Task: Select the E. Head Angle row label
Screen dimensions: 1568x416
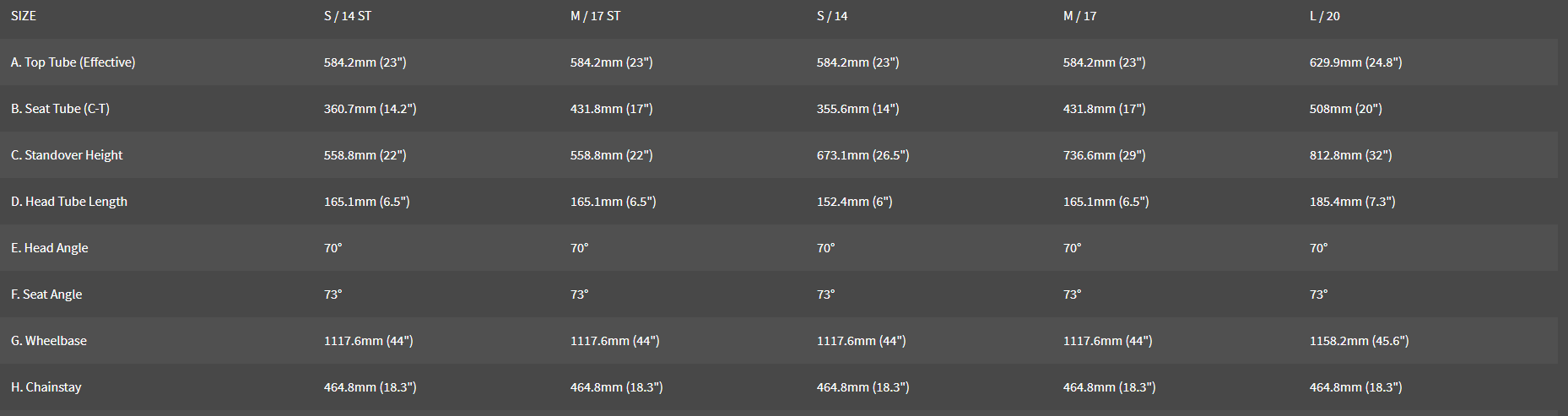Action: click(50, 248)
